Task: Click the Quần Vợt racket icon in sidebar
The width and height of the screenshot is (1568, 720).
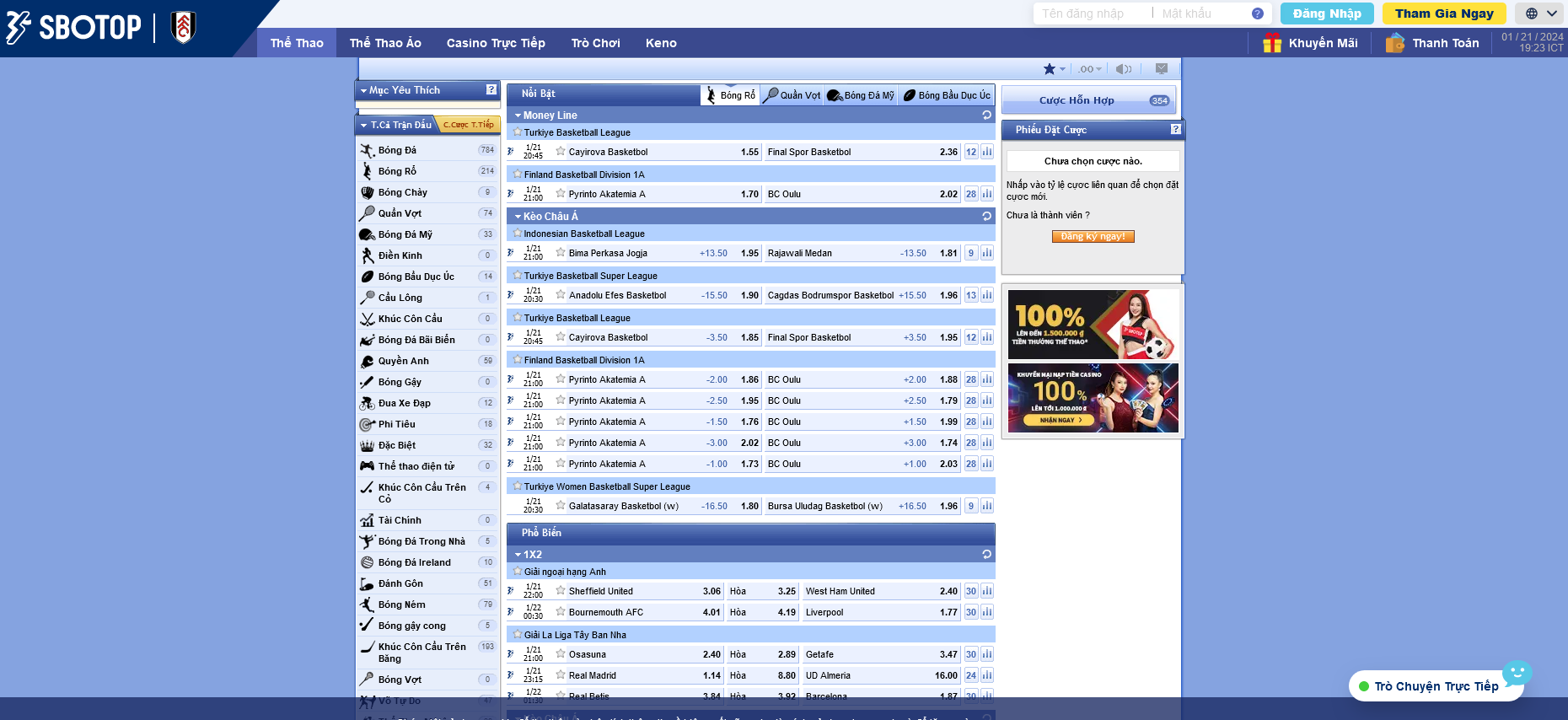Action: (367, 213)
